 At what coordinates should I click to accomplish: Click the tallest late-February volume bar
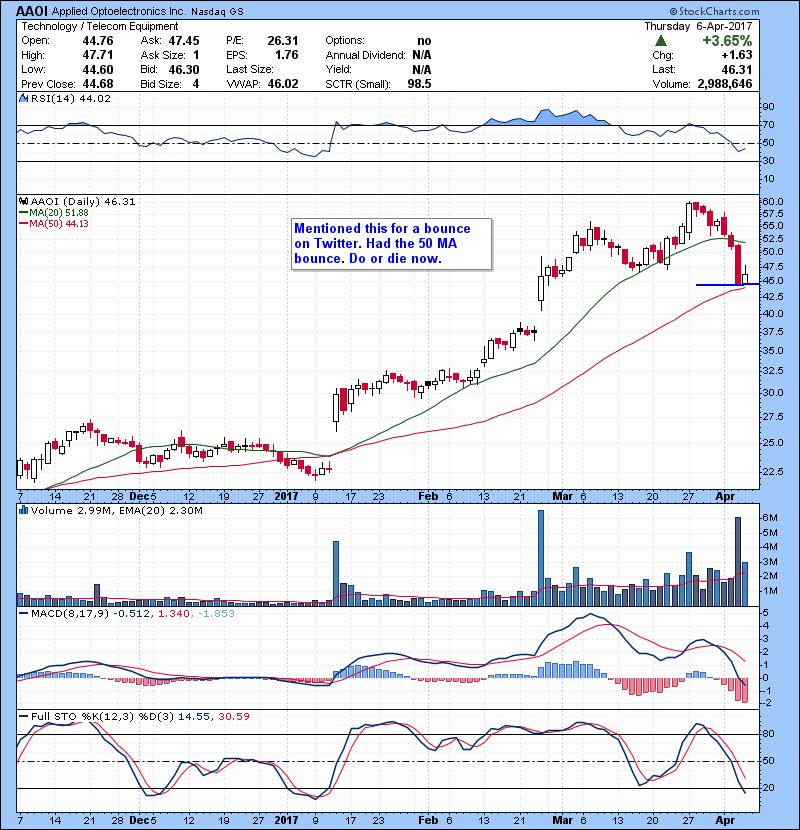click(x=541, y=558)
